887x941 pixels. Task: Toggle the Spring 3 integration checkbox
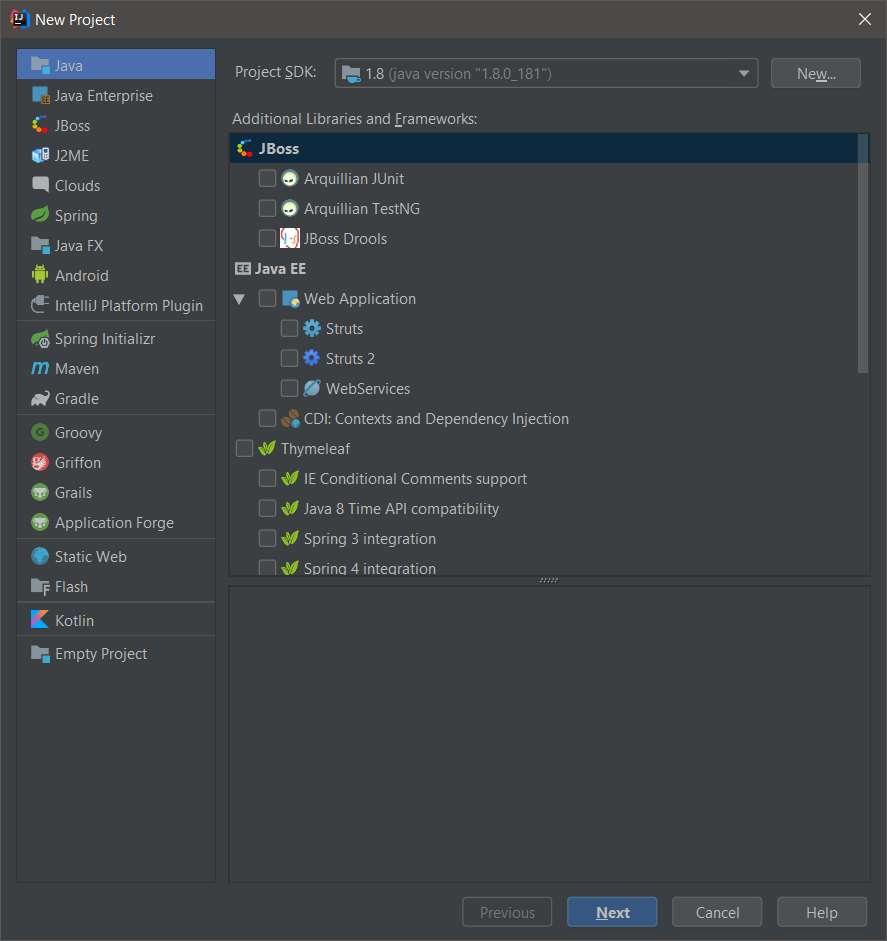point(267,538)
